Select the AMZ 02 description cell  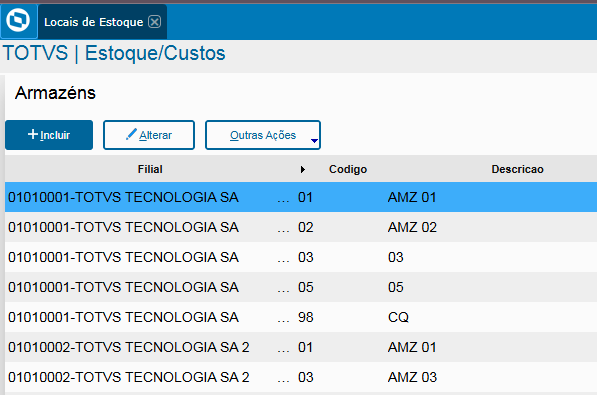[x=412, y=227]
